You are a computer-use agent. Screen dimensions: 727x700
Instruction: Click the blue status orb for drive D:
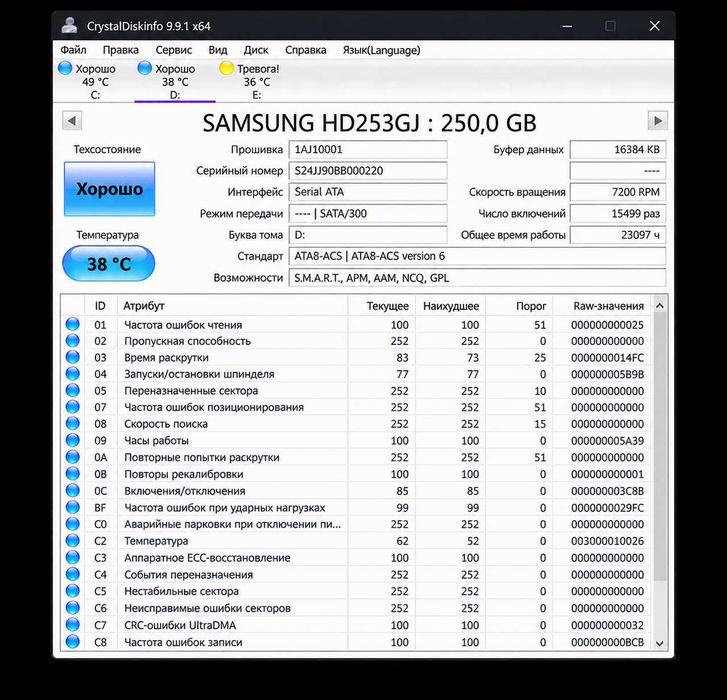[145, 68]
